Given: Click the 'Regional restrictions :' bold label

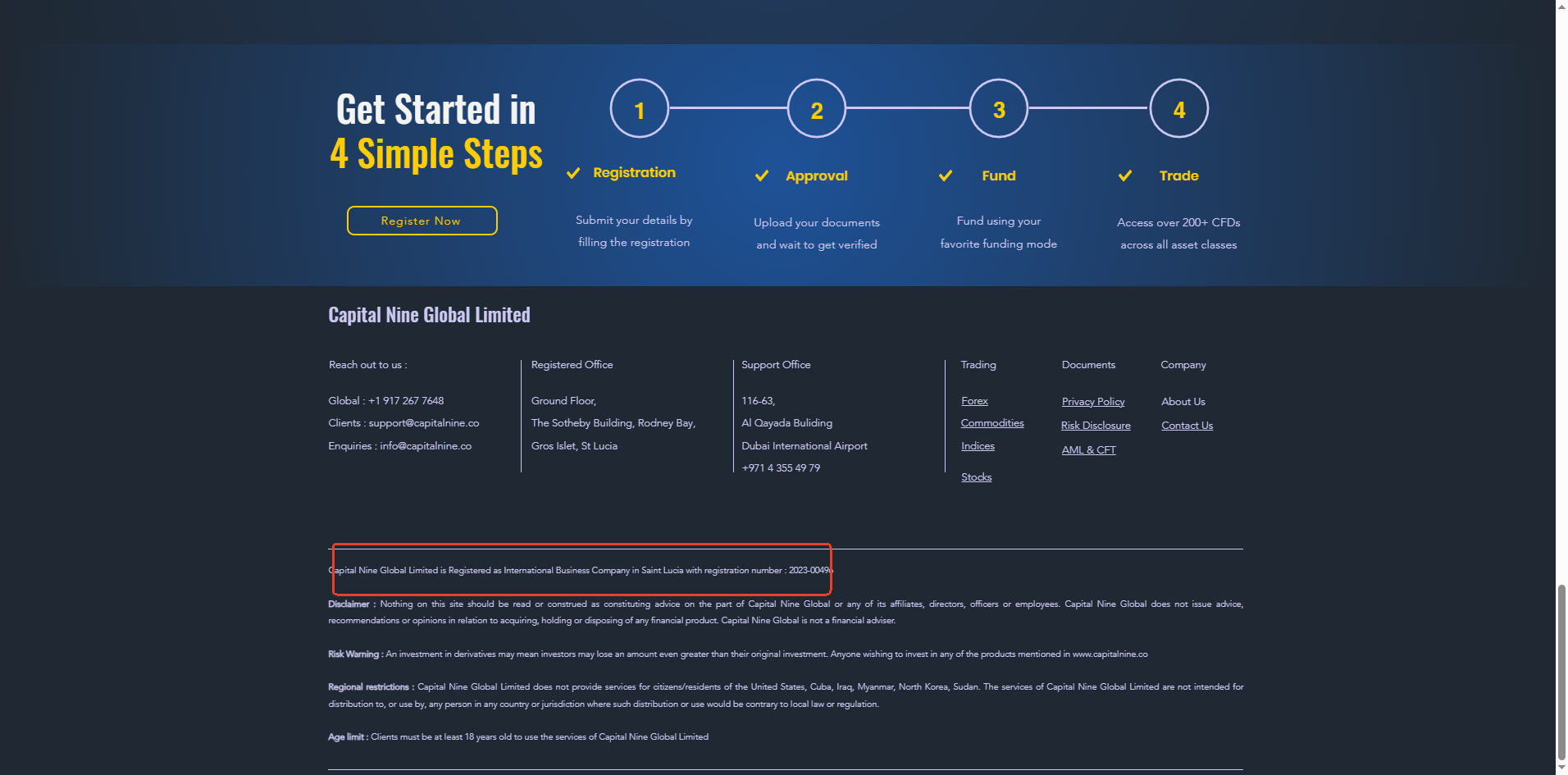Looking at the screenshot, I should tap(371, 687).
